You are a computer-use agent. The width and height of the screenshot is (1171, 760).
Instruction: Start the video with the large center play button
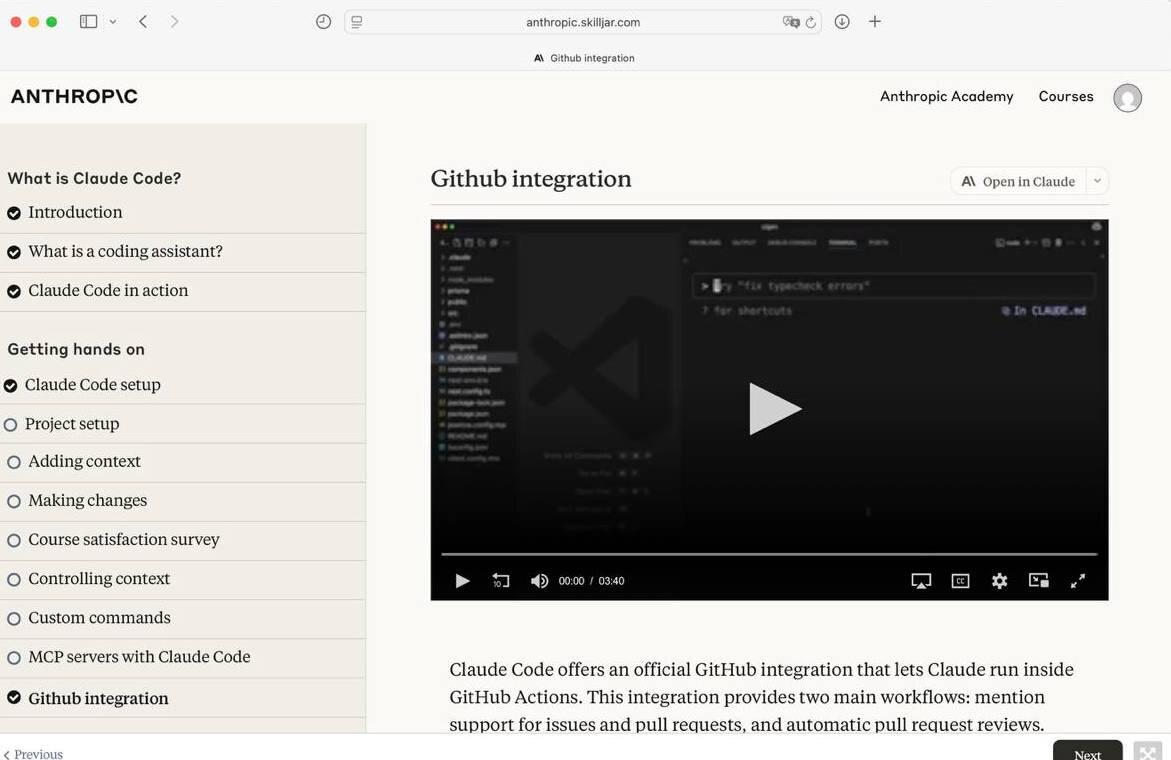coord(774,408)
